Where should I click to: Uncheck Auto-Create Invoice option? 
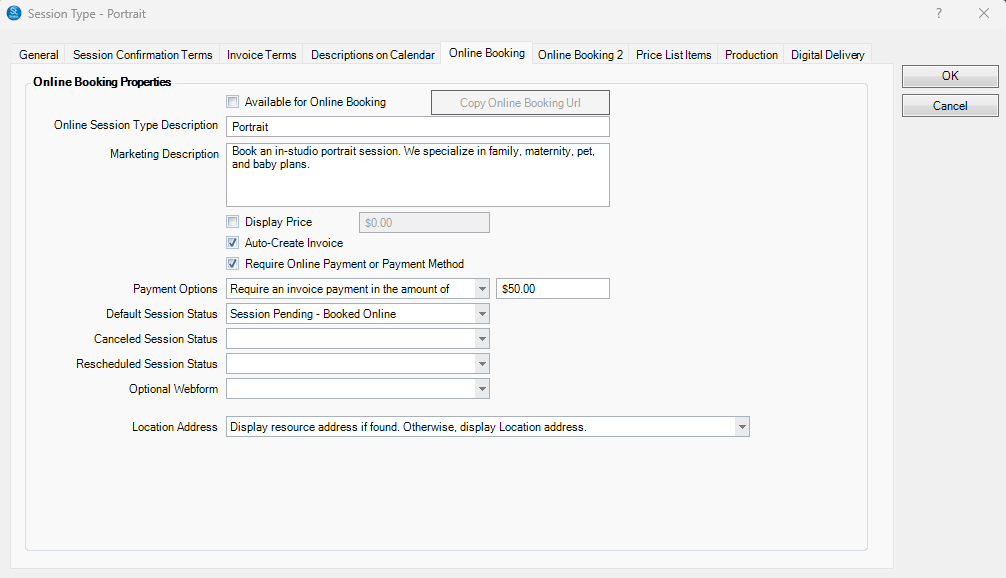coord(233,243)
